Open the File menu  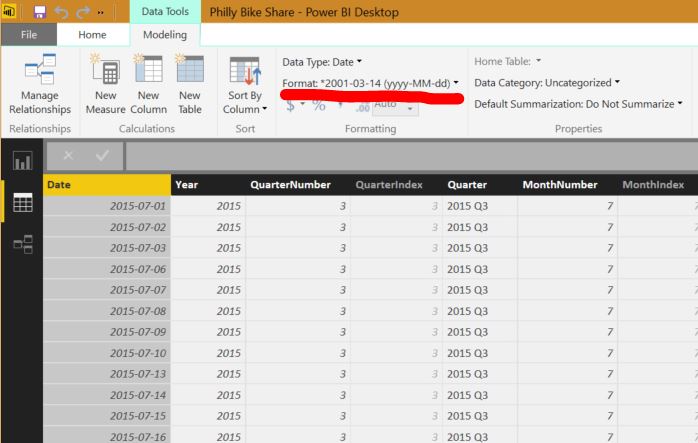[29, 35]
